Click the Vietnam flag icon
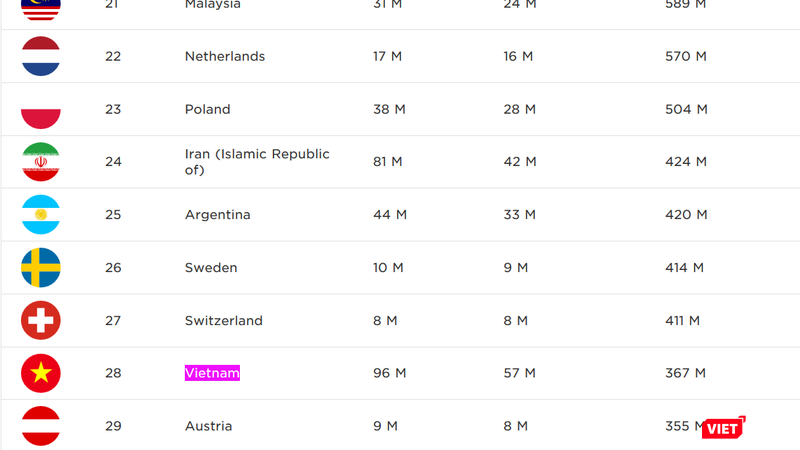The width and height of the screenshot is (800, 450). [41, 373]
